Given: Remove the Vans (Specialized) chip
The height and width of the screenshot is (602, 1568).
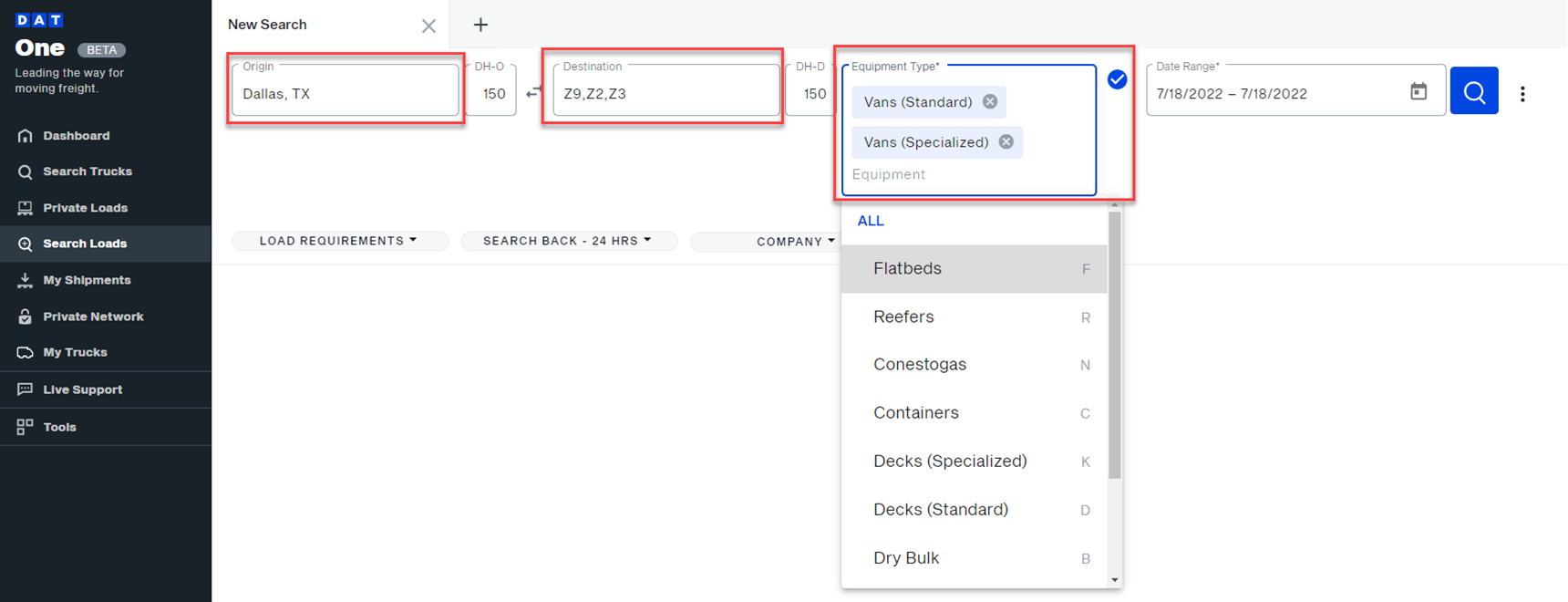Looking at the screenshot, I should tap(1006, 142).
